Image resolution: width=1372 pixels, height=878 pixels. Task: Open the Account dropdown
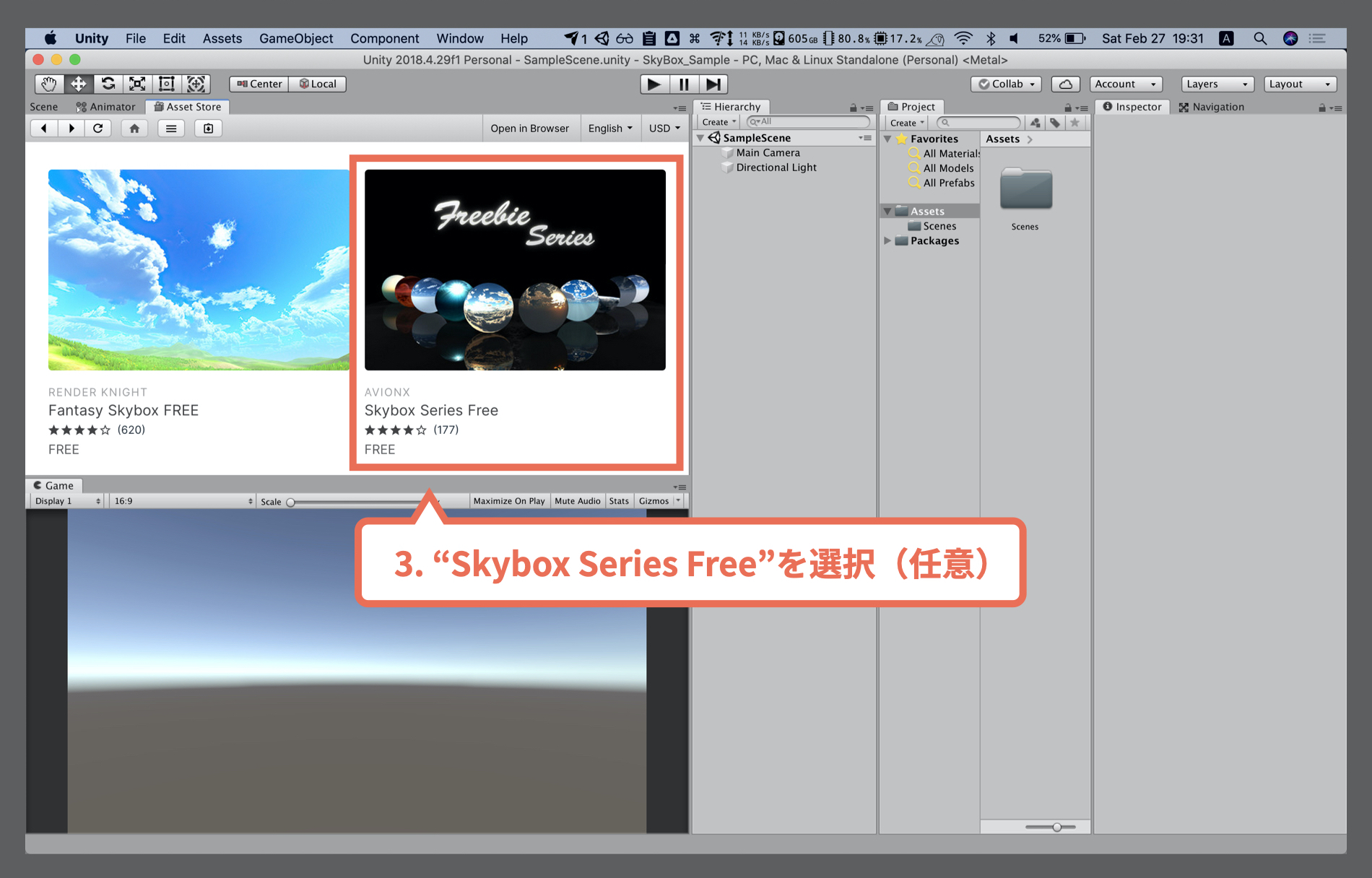click(1125, 84)
